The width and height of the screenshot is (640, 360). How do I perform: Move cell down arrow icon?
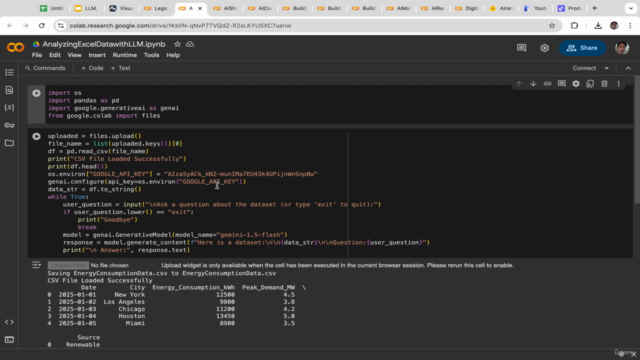(533, 84)
